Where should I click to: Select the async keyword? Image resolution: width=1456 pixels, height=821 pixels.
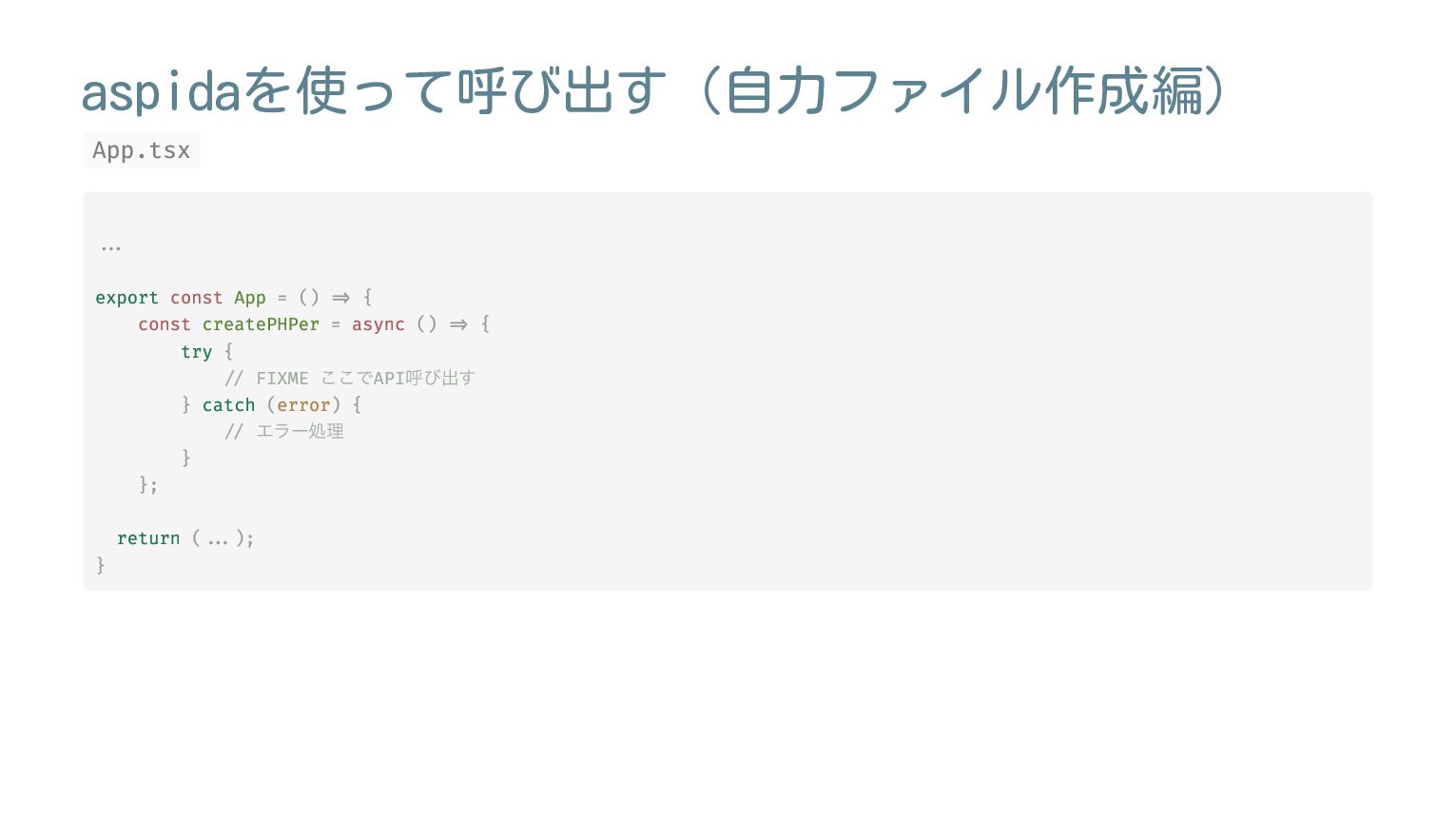coord(379,325)
